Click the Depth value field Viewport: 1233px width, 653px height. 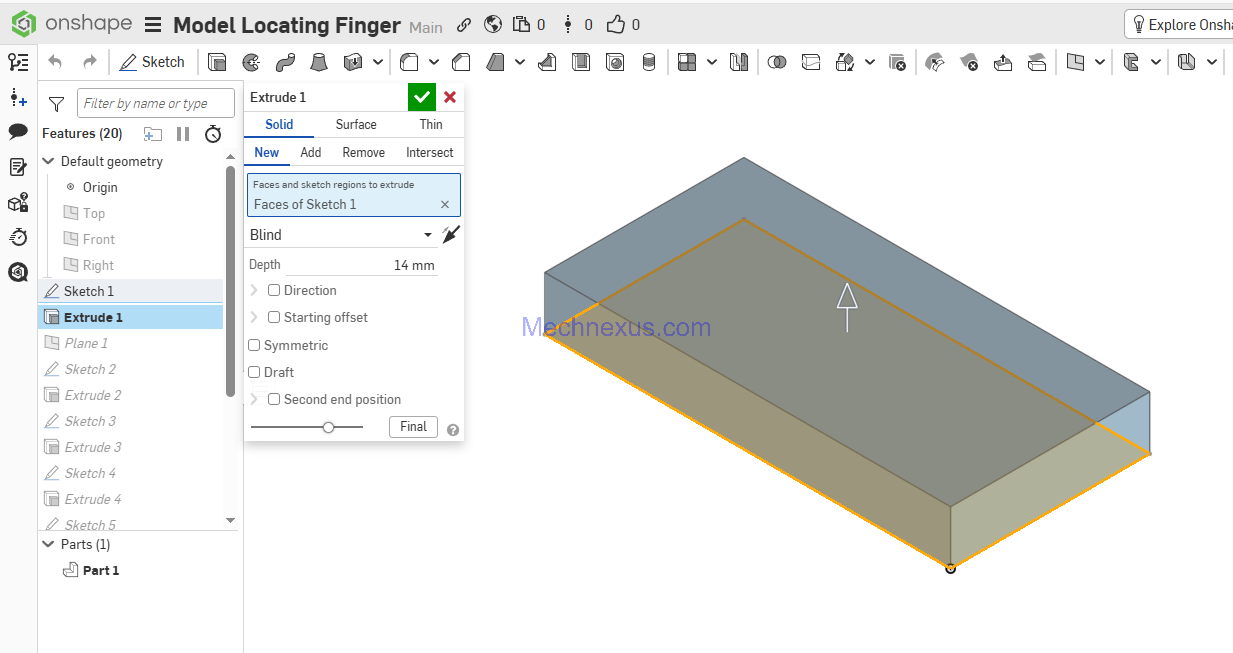[362, 265]
